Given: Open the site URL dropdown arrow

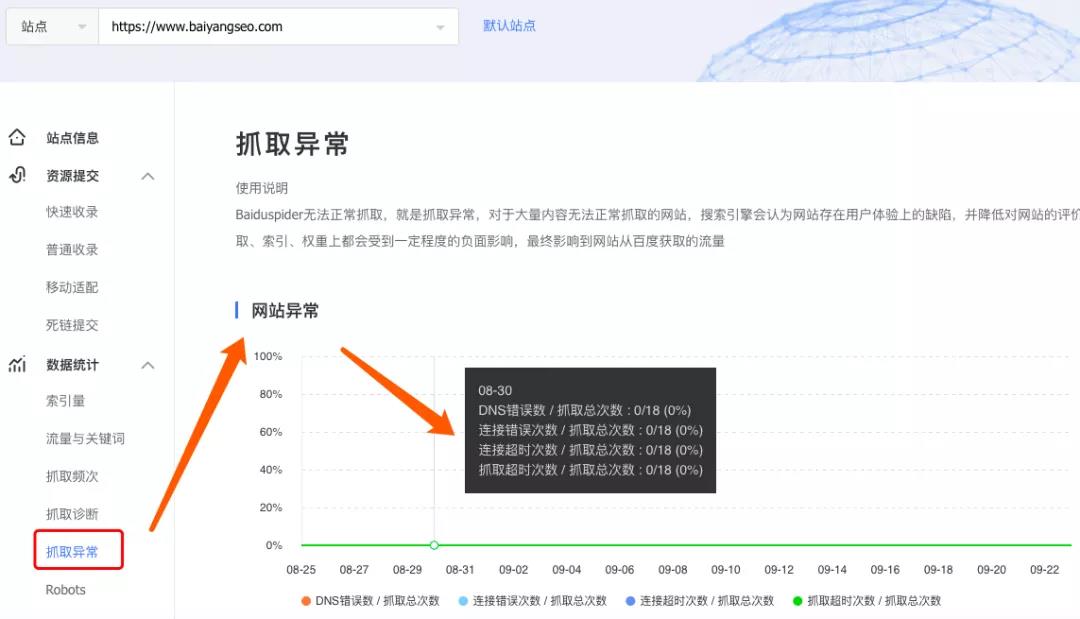Looking at the screenshot, I should [440, 27].
